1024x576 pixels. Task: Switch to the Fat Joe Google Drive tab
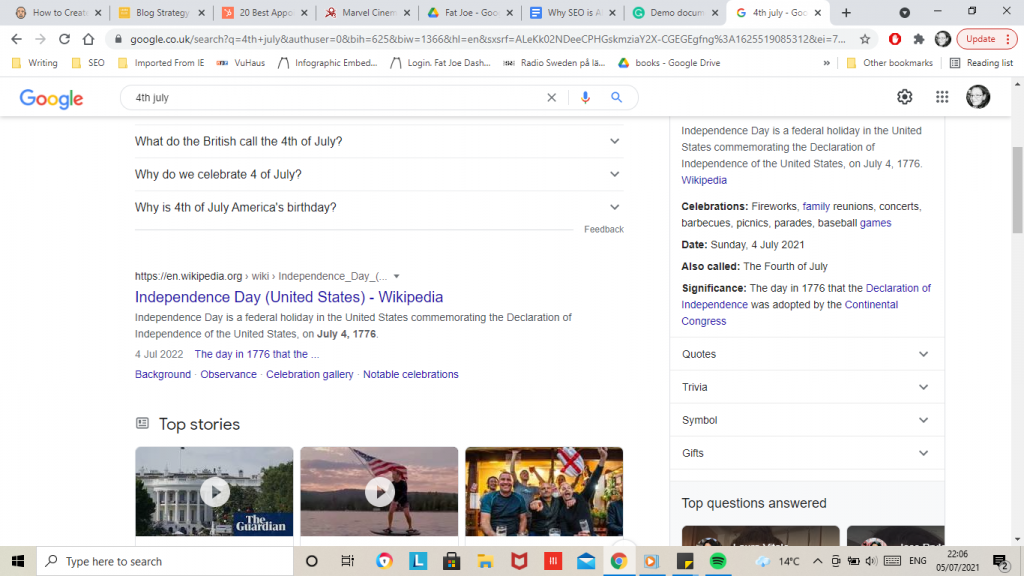[470, 12]
